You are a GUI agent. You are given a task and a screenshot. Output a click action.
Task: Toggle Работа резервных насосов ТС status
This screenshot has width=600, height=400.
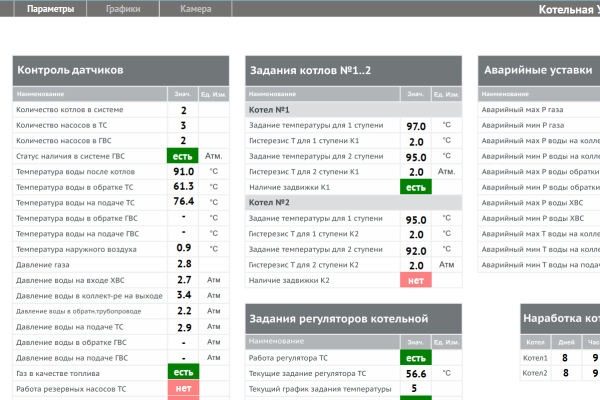tap(183, 388)
